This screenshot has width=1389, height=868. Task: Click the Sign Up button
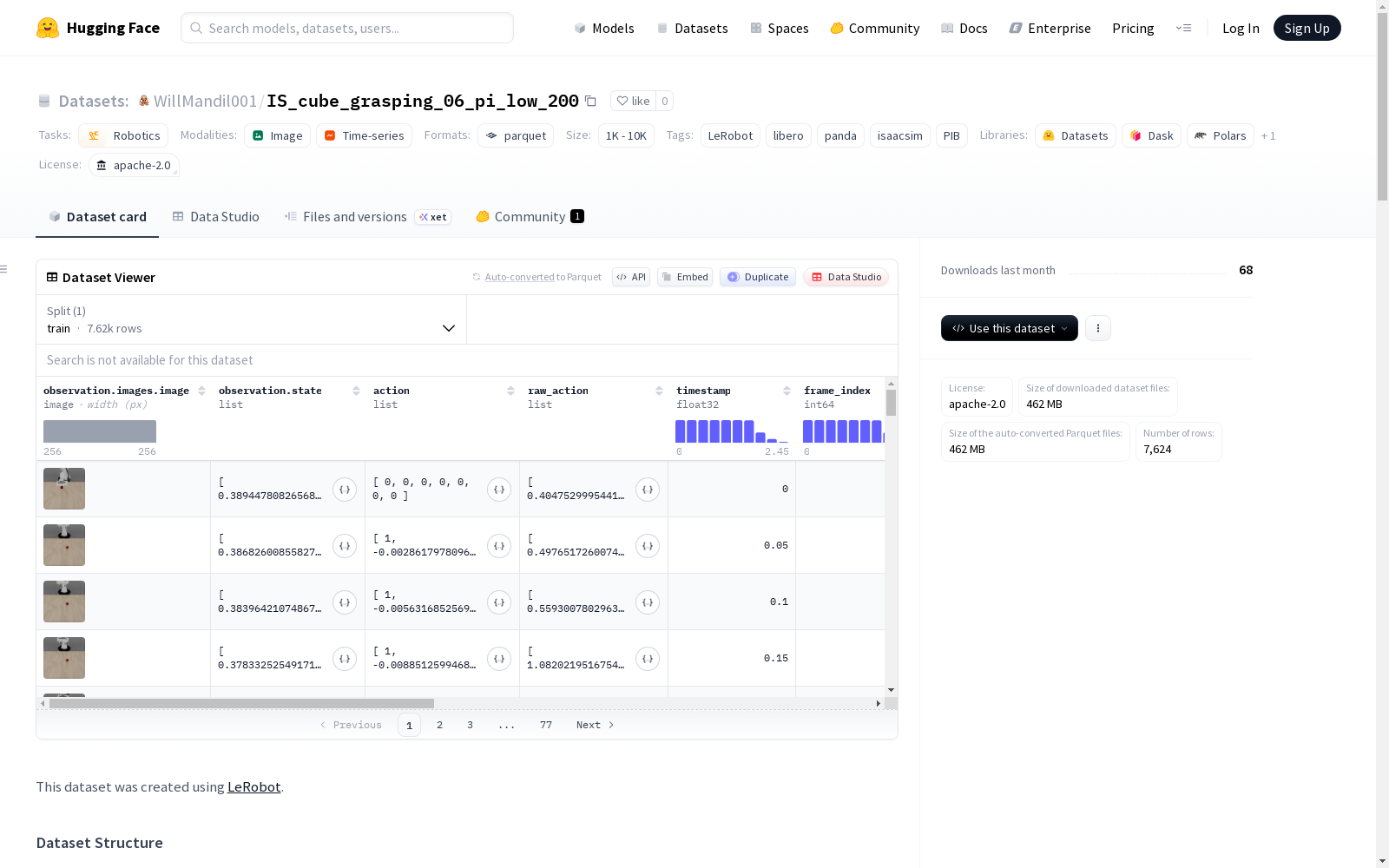click(1307, 28)
